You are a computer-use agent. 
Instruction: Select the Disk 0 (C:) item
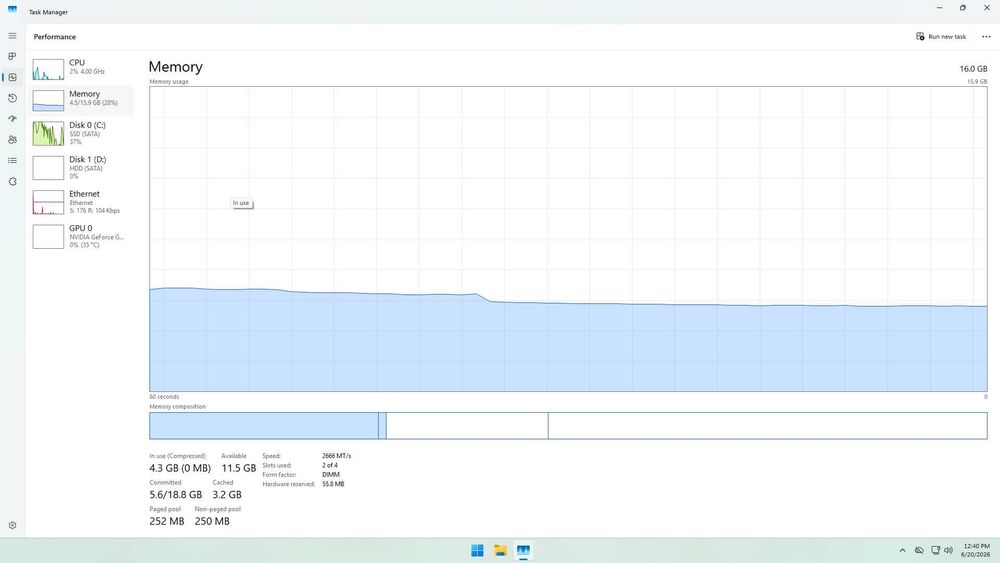[x=82, y=133]
